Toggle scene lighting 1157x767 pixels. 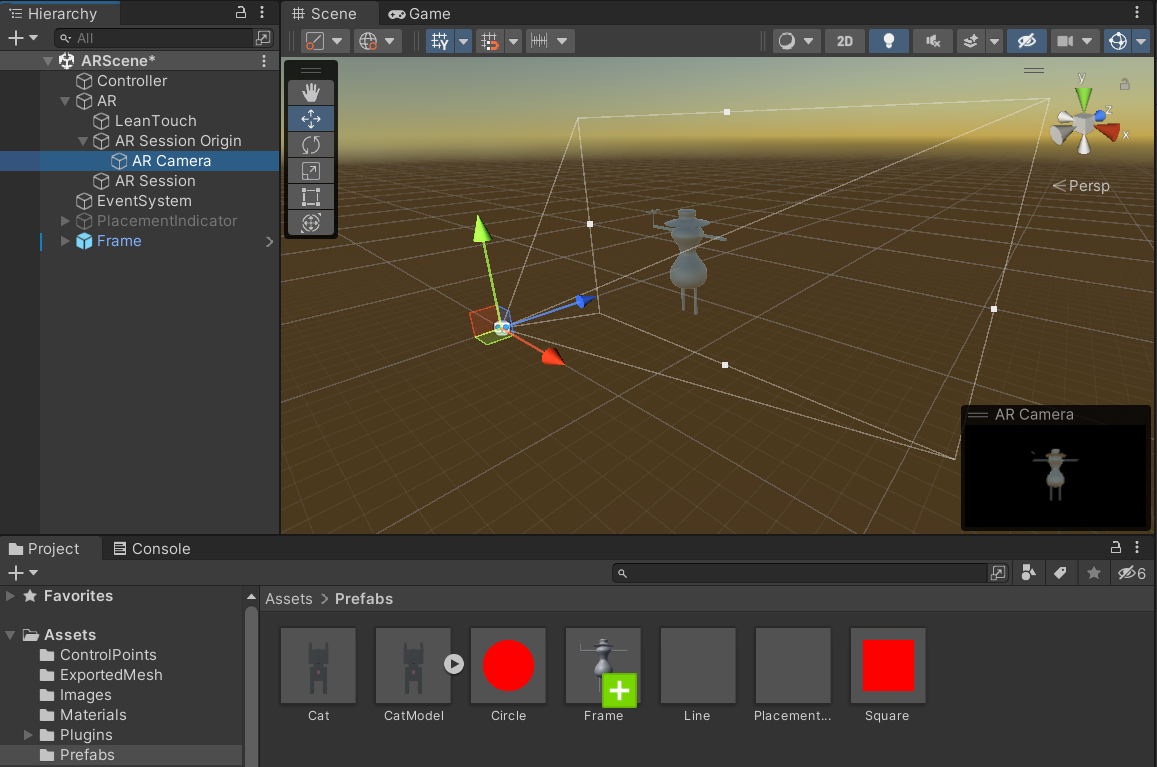[888, 41]
